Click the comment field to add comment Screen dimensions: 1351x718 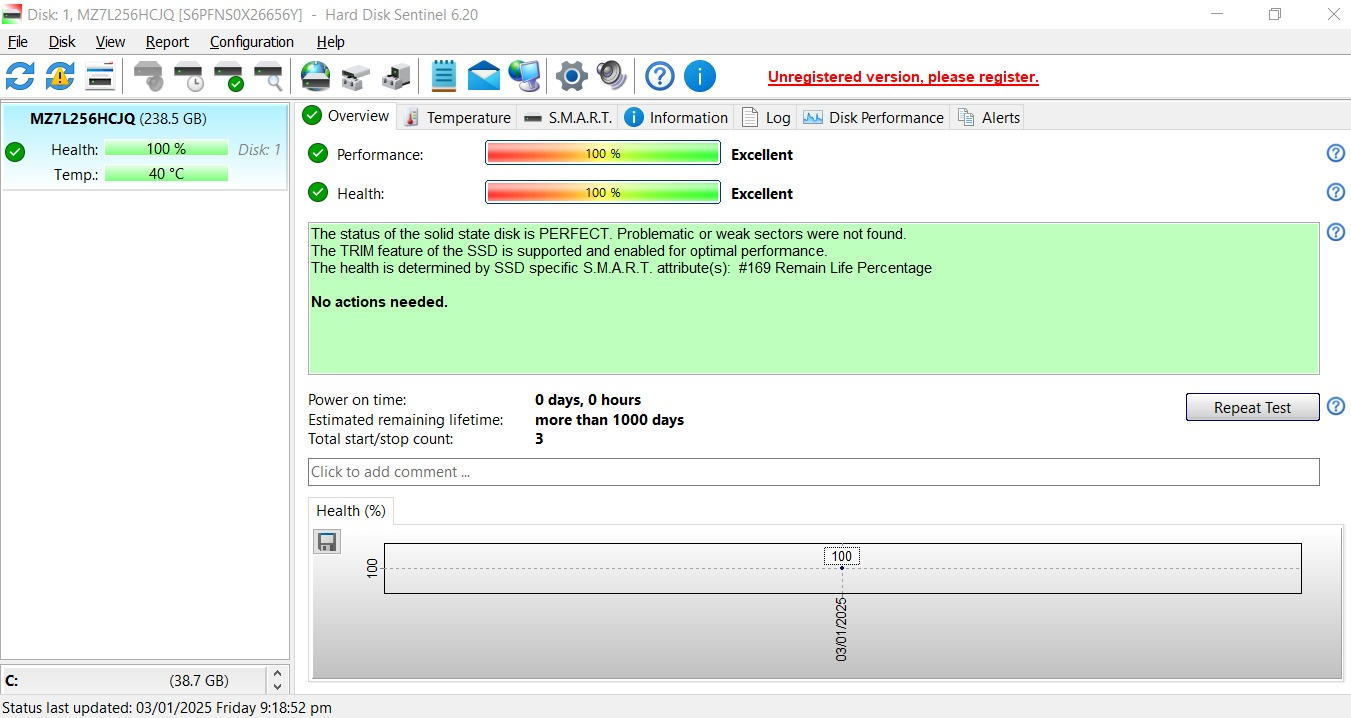point(813,472)
